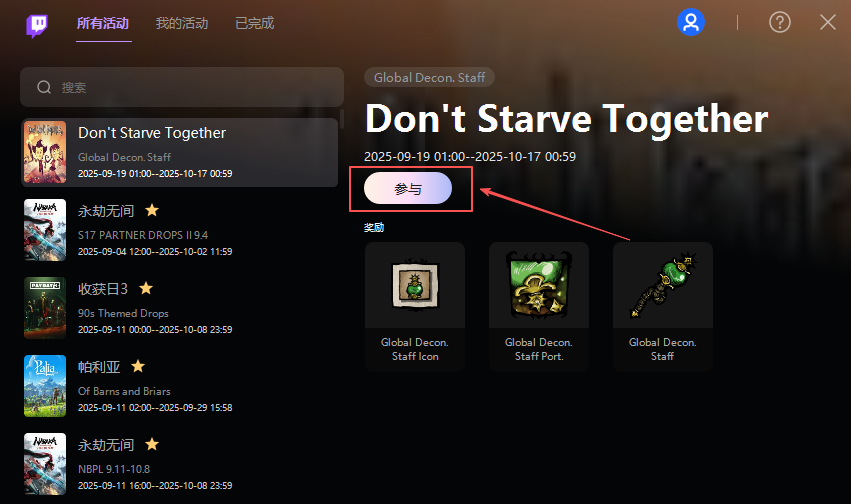The image size is (851, 504).
Task: Focus the 搜索 search input field
Action: [x=182, y=87]
